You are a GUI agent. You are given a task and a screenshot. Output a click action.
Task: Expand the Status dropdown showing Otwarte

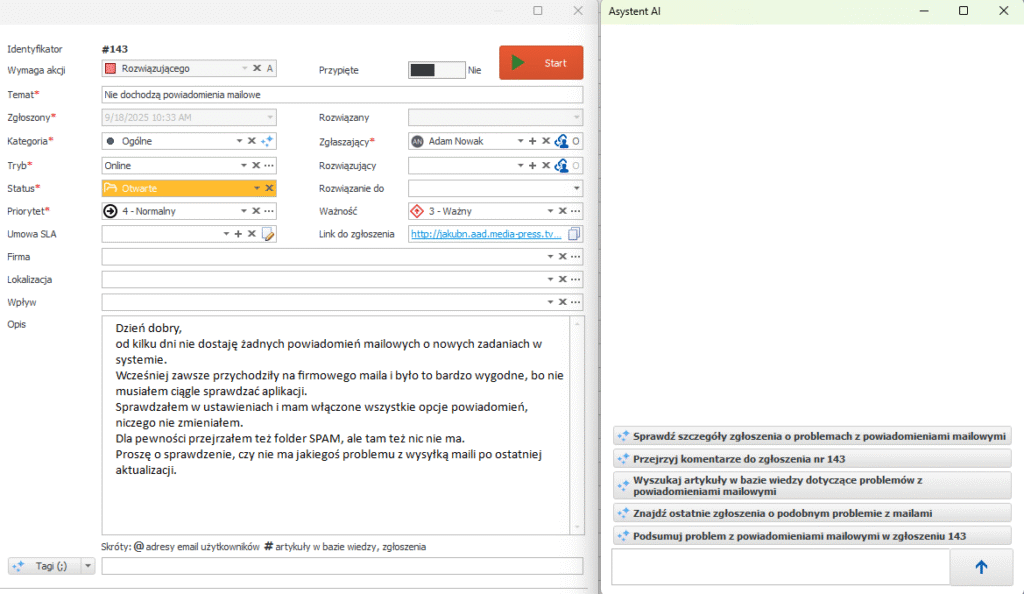point(256,188)
